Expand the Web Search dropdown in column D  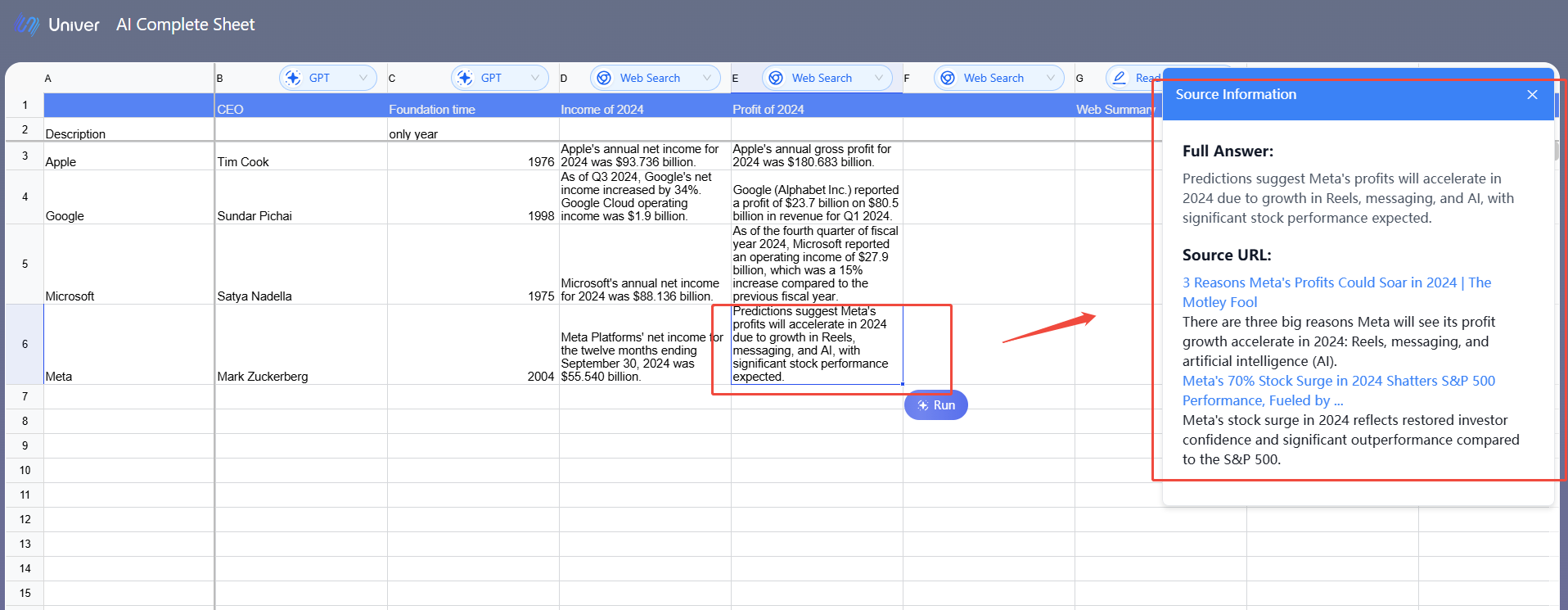click(707, 78)
